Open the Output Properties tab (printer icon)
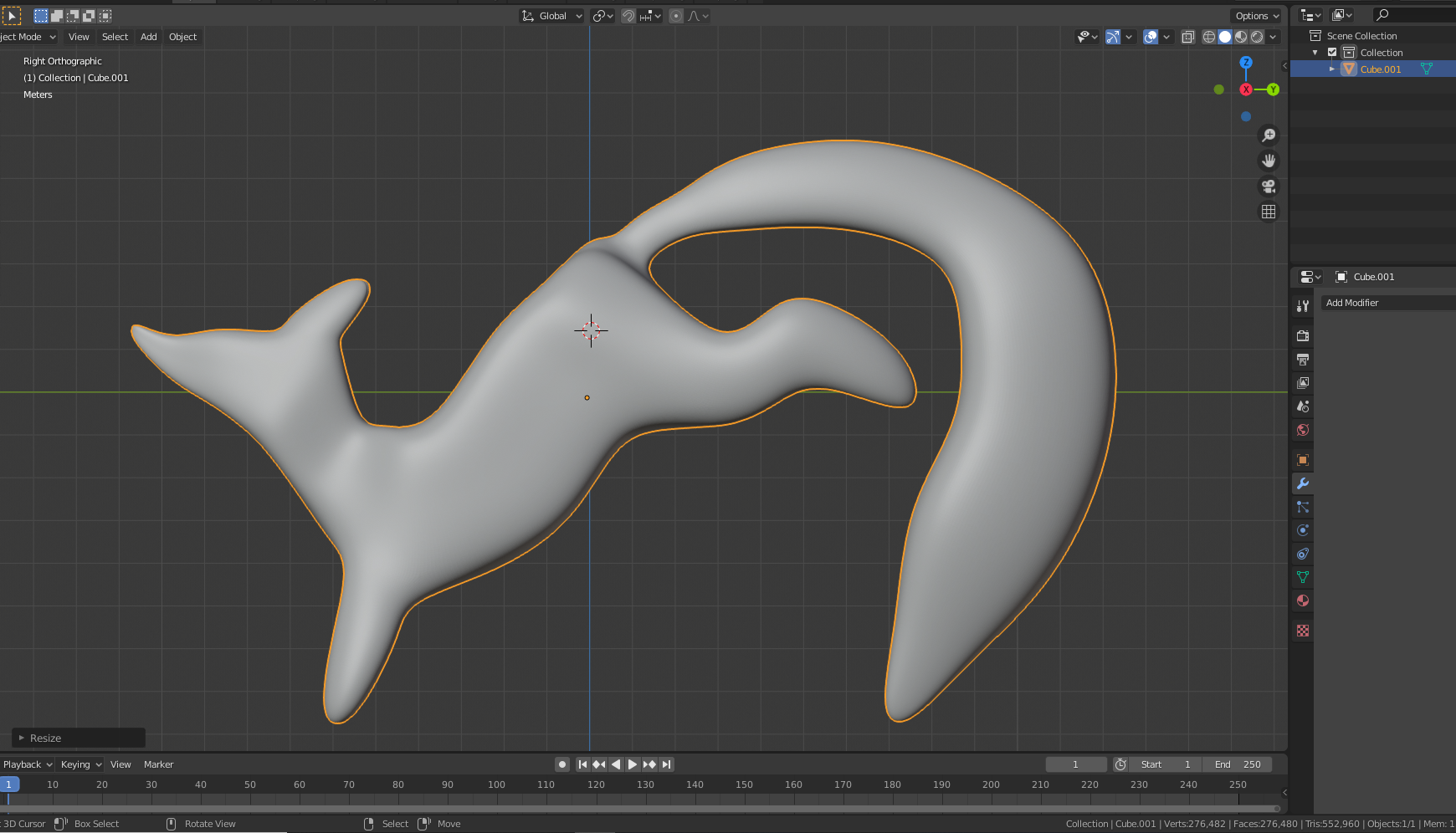 tap(1302, 359)
